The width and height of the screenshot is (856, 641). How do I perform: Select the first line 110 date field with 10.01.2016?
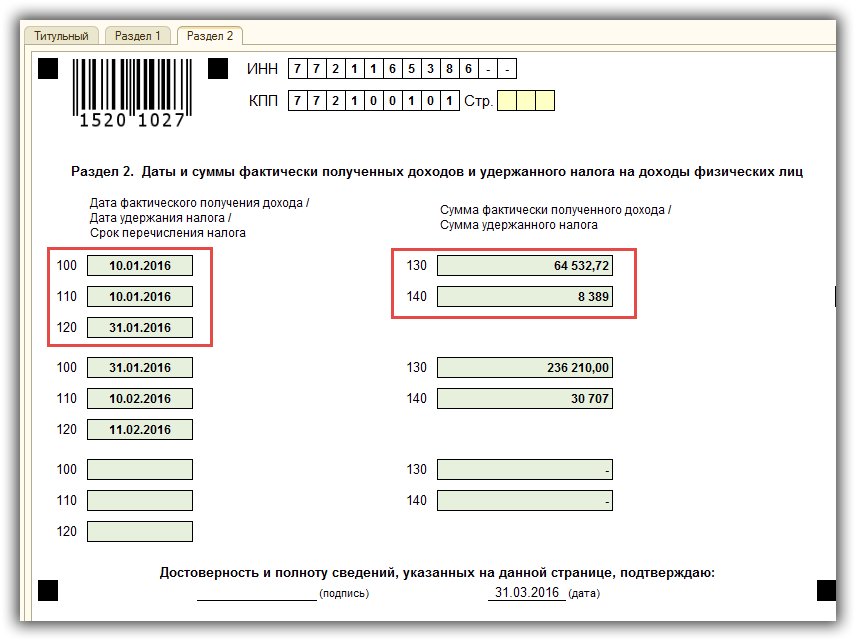pos(140,297)
